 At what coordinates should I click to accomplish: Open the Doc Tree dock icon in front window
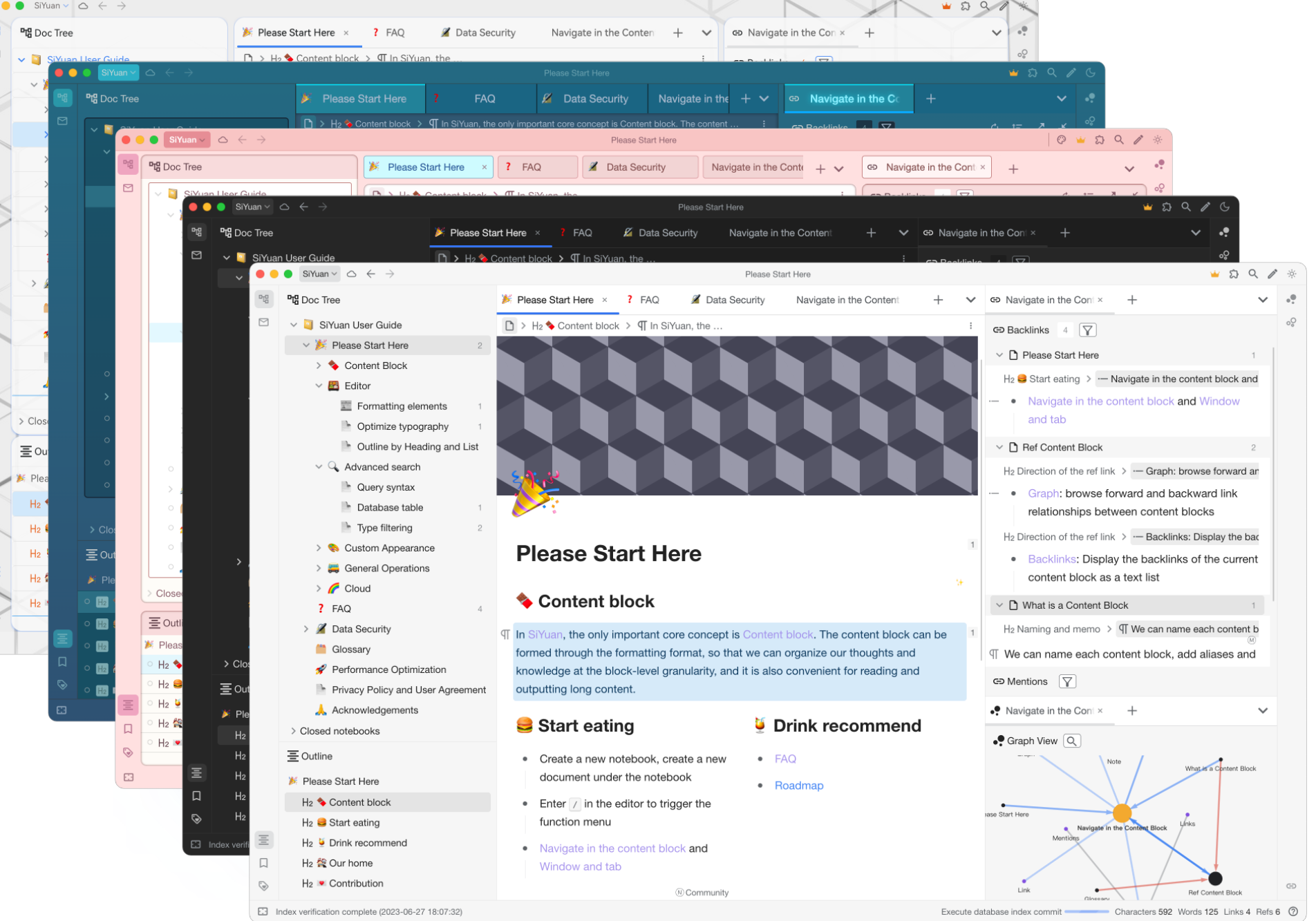click(x=264, y=299)
